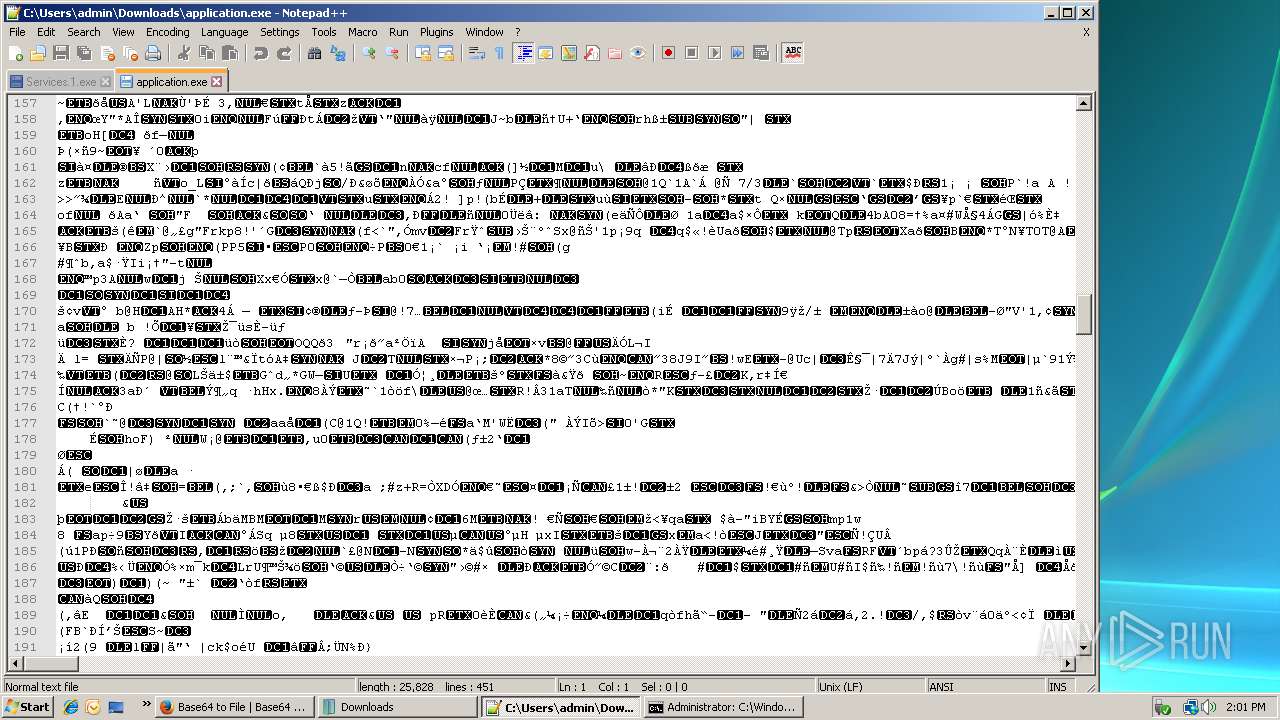Create a new file with the New toolbar icon

tap(16, 53)
